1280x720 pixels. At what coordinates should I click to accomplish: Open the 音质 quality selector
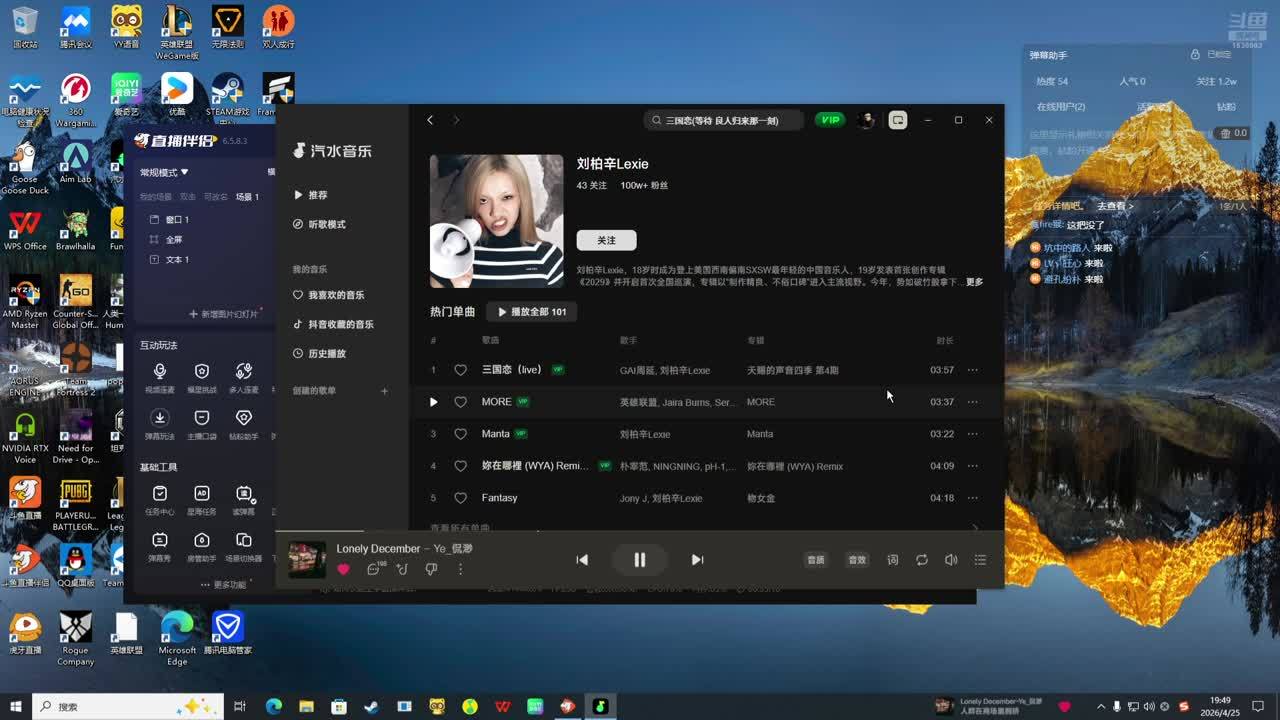(816, 560)
